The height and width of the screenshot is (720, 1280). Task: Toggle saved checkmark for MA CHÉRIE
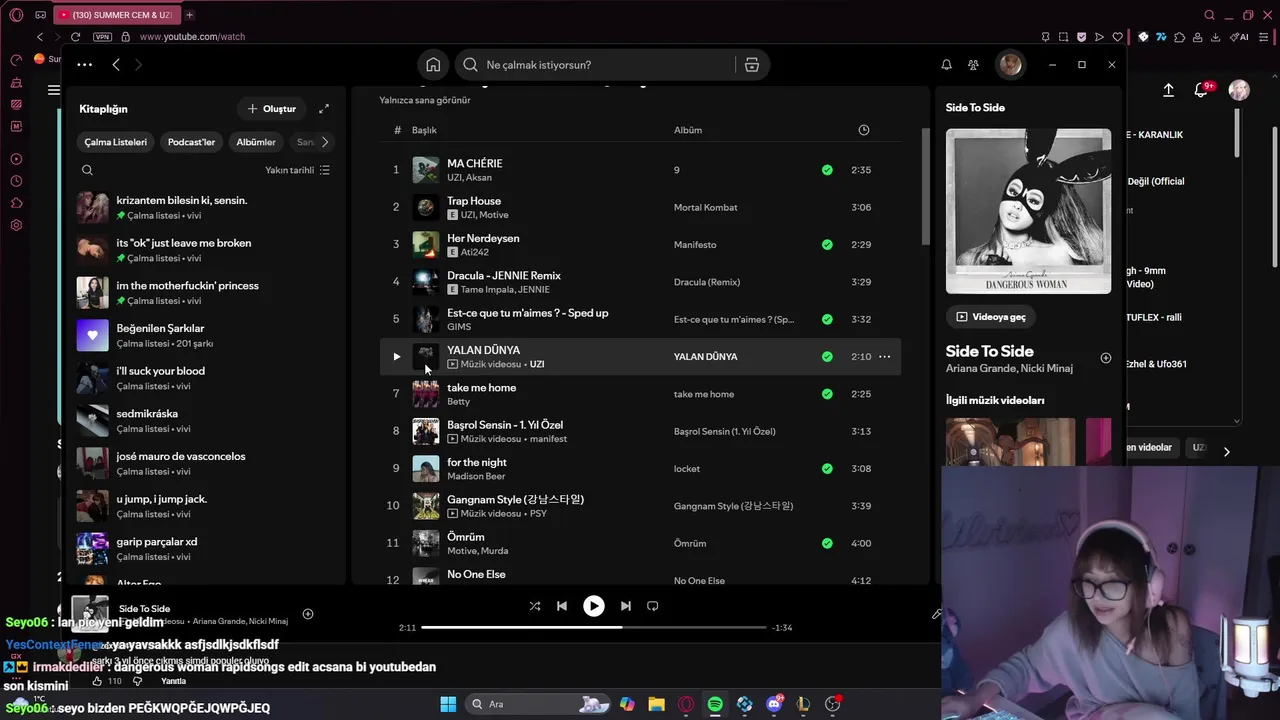click(x=827, y=170)
